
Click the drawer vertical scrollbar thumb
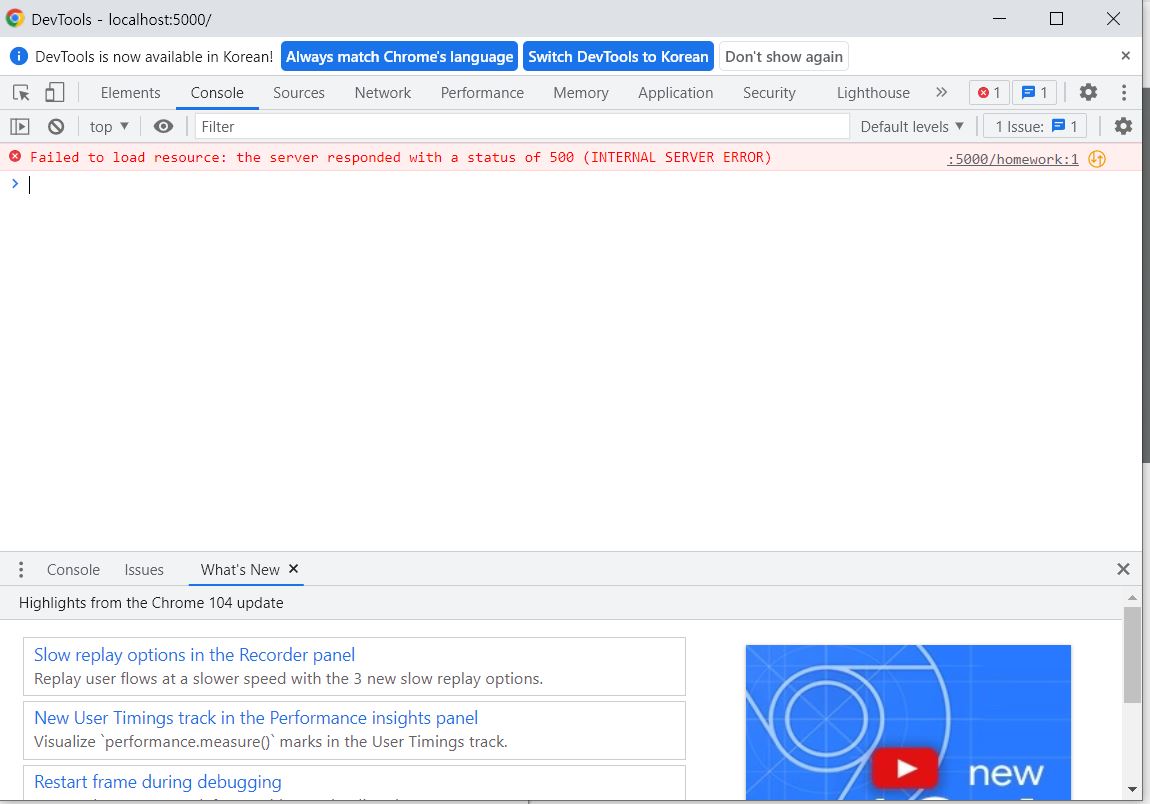(1132, 654)
